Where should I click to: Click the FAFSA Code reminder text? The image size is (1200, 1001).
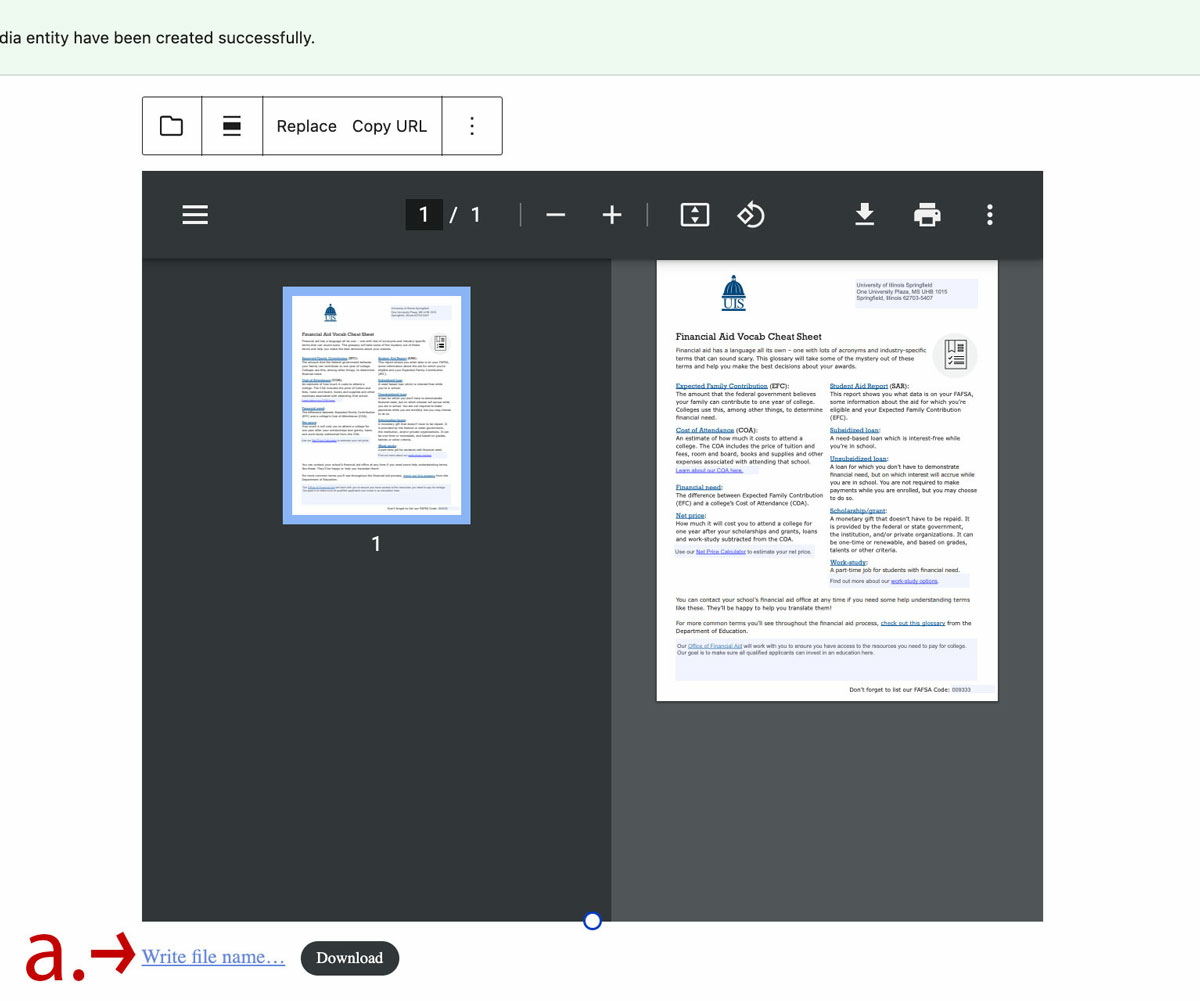(910, 690)
